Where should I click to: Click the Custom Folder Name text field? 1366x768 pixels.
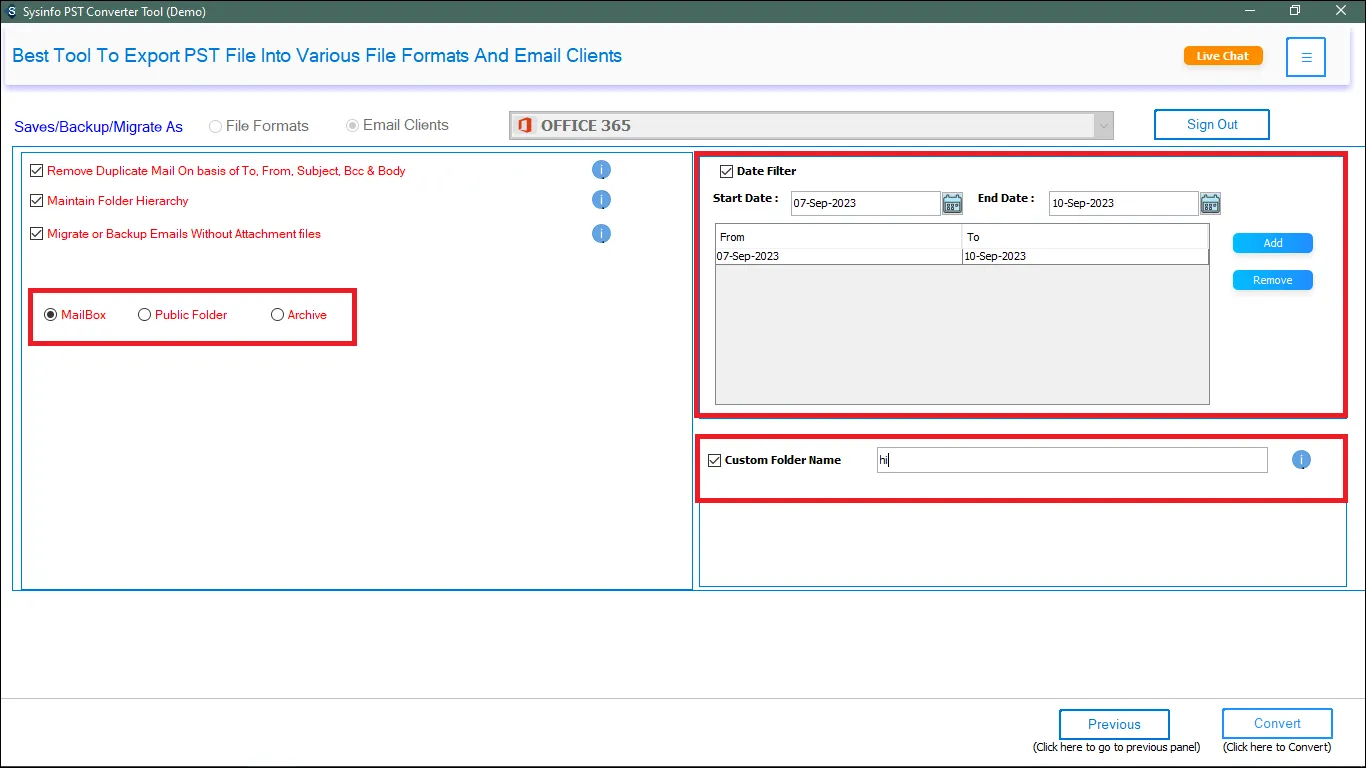pyautogui.click(x=1071, y=460)
